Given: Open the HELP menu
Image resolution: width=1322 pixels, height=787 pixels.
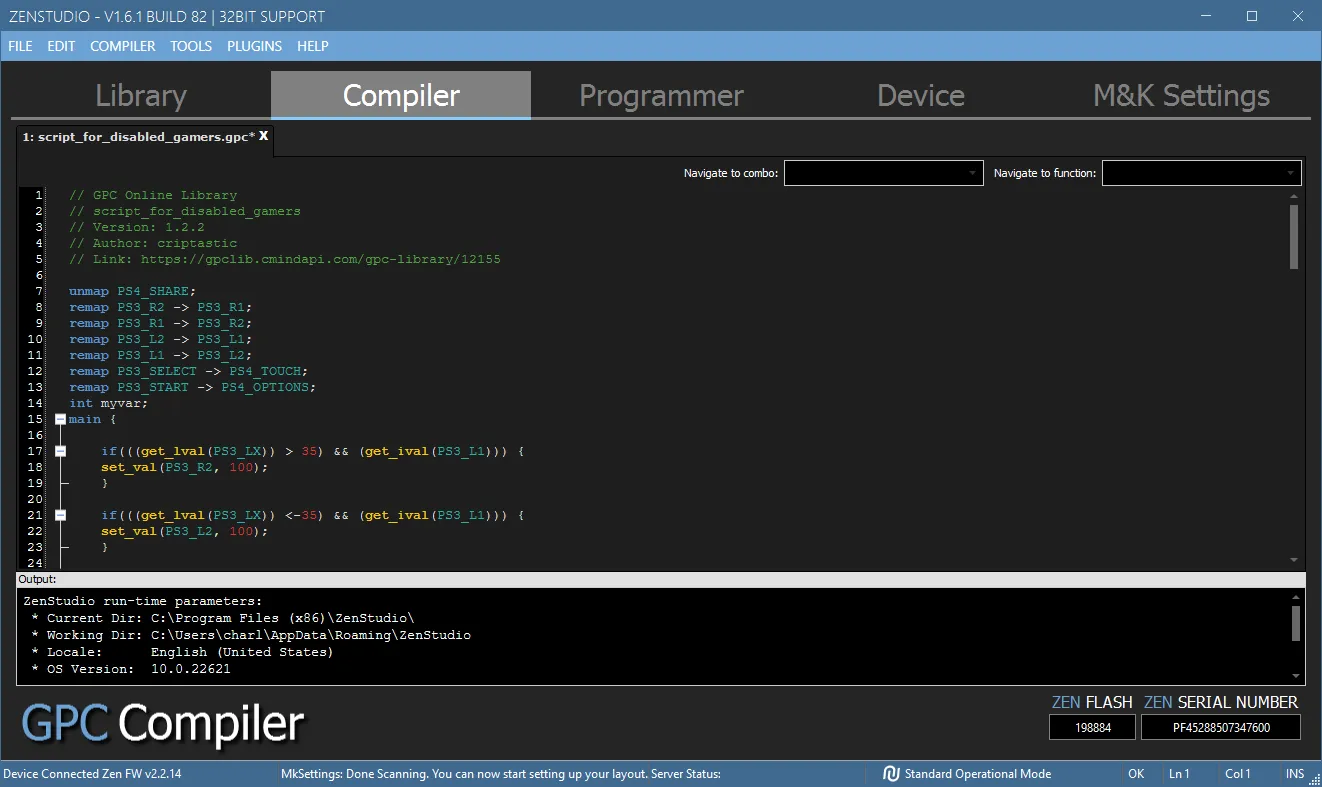Looking at the screenshot, I should [313, 46].
